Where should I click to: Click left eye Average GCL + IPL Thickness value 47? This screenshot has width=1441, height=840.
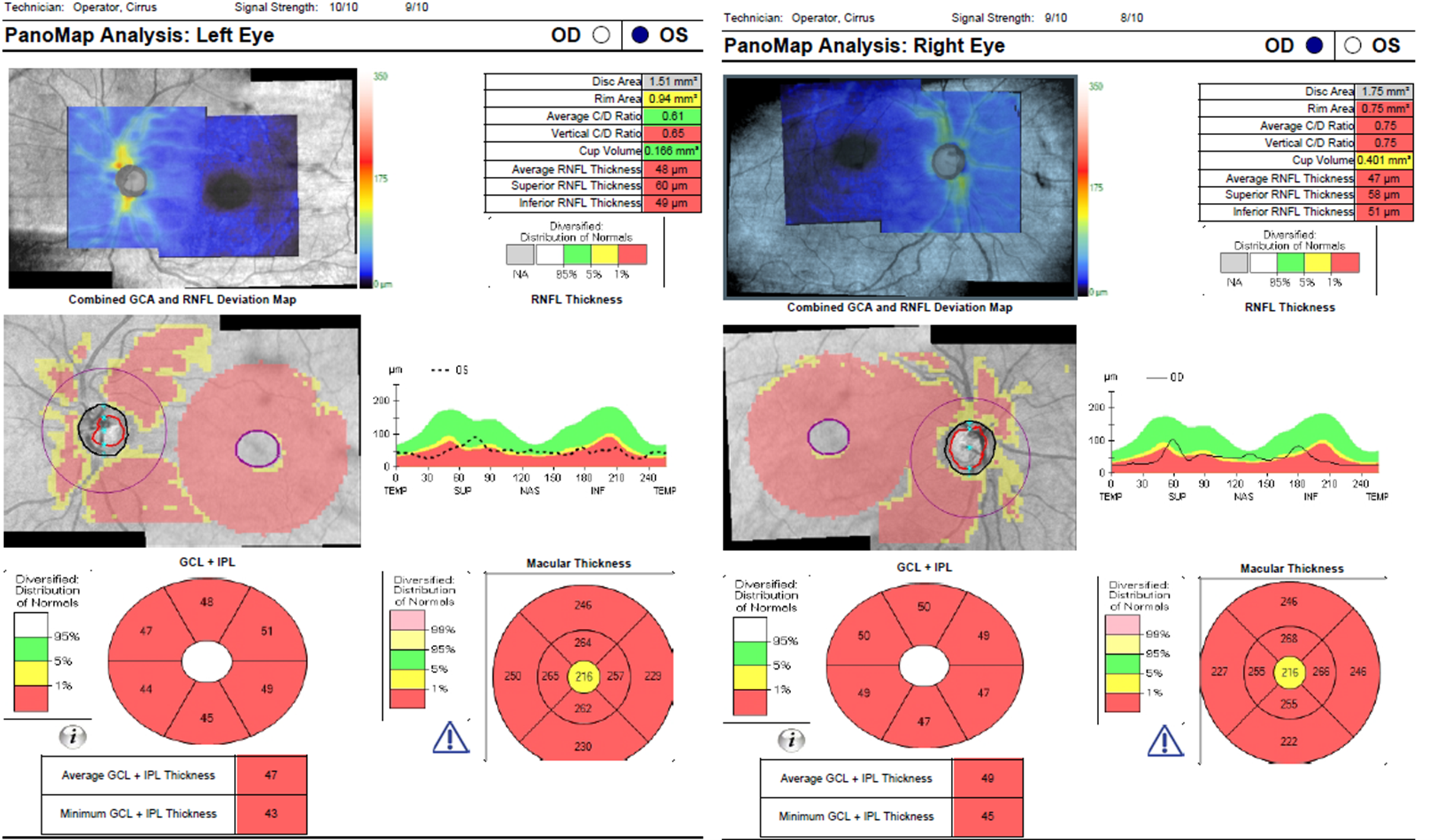(271, 775)
